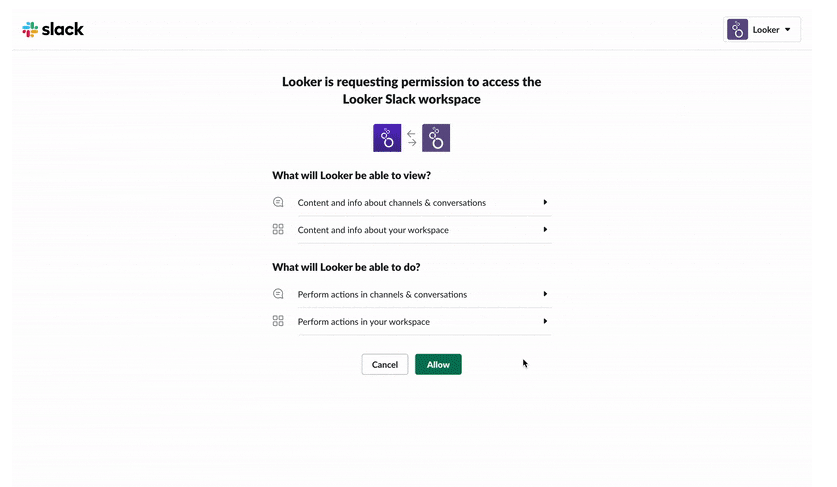Click the permission request heading text
Screen dimensions: 837x487
click(412, 90)
